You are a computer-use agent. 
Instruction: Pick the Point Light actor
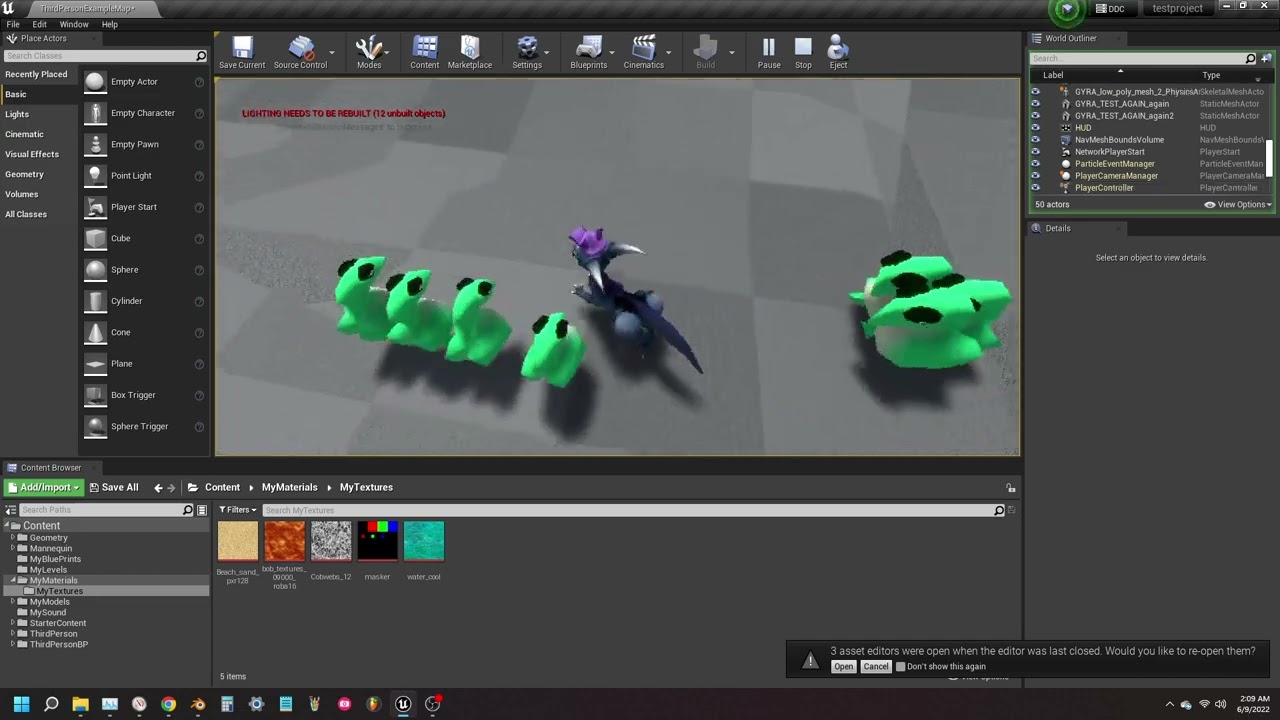pyautogui.click(x=144, y=176)
